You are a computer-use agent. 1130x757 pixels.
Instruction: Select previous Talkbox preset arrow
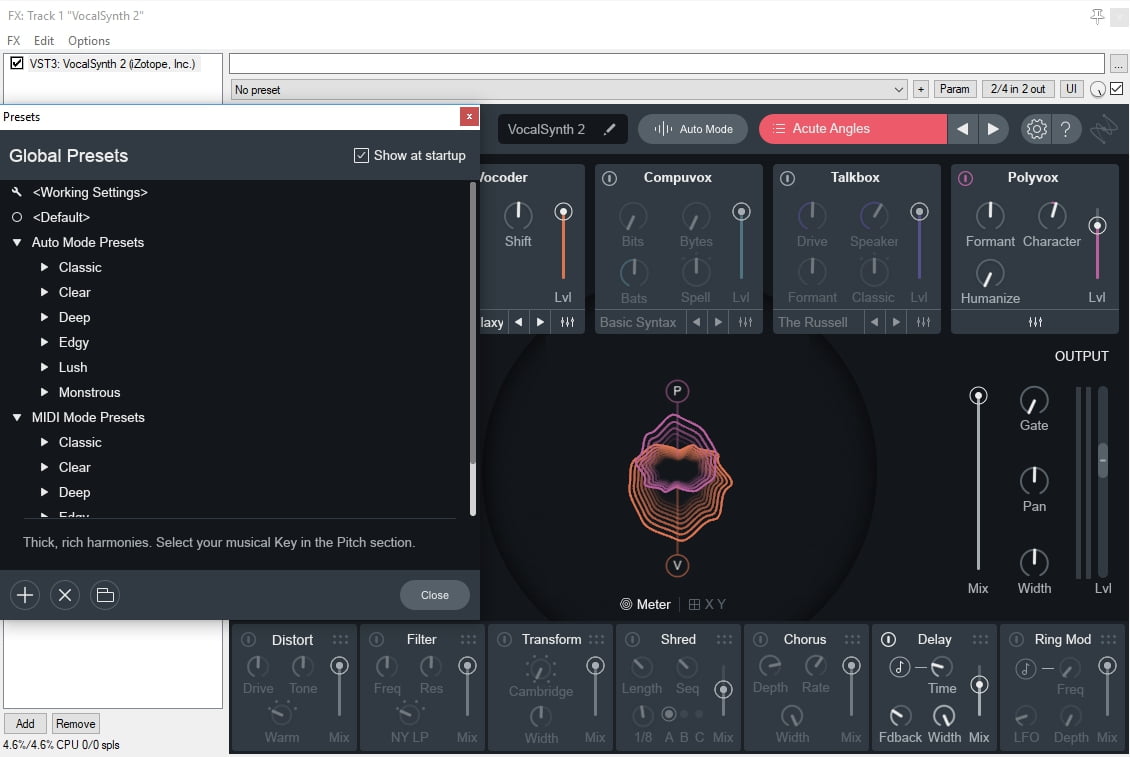[874, 322]
